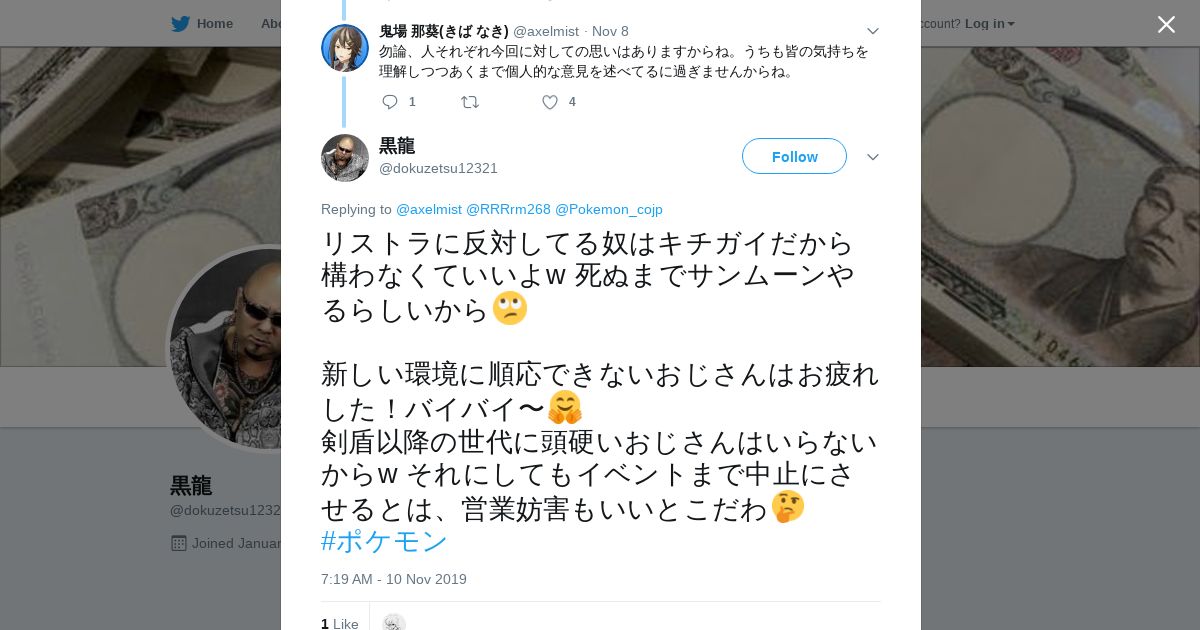1200x630 pixels.
Task: Like the axelmist reply with the heart icon
Action: pos(549,102)
